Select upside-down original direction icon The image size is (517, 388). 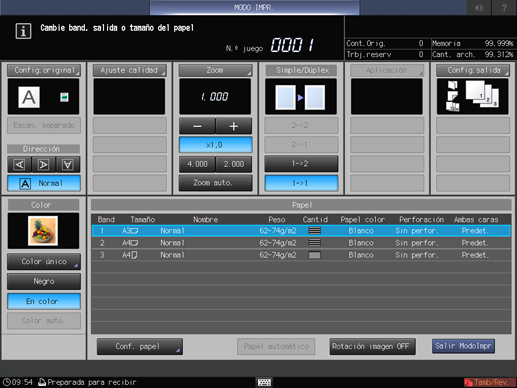[x=68, y=164]
